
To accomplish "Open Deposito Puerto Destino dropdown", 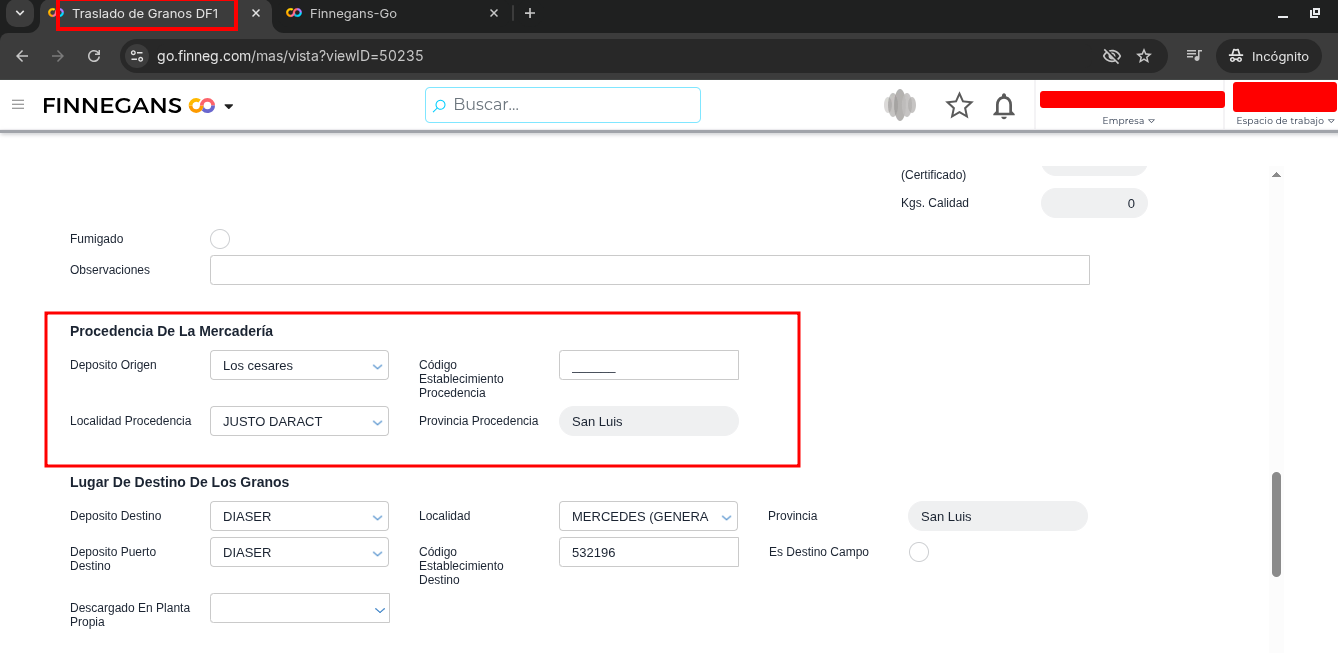I will pyautogui.click(x=299, y=552).
